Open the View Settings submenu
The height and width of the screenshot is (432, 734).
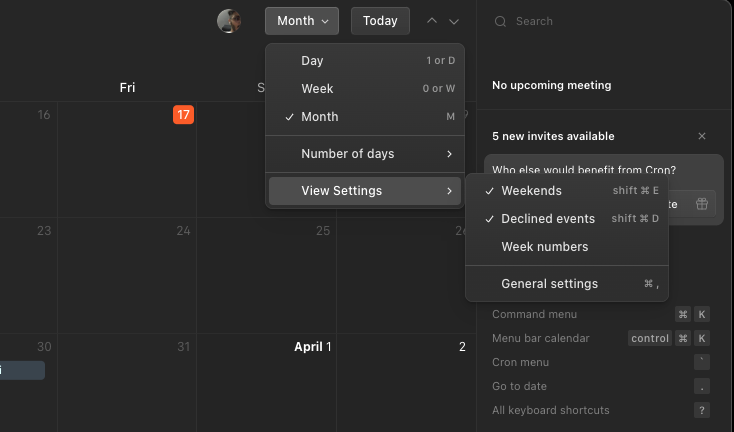[x=365, y=191]
